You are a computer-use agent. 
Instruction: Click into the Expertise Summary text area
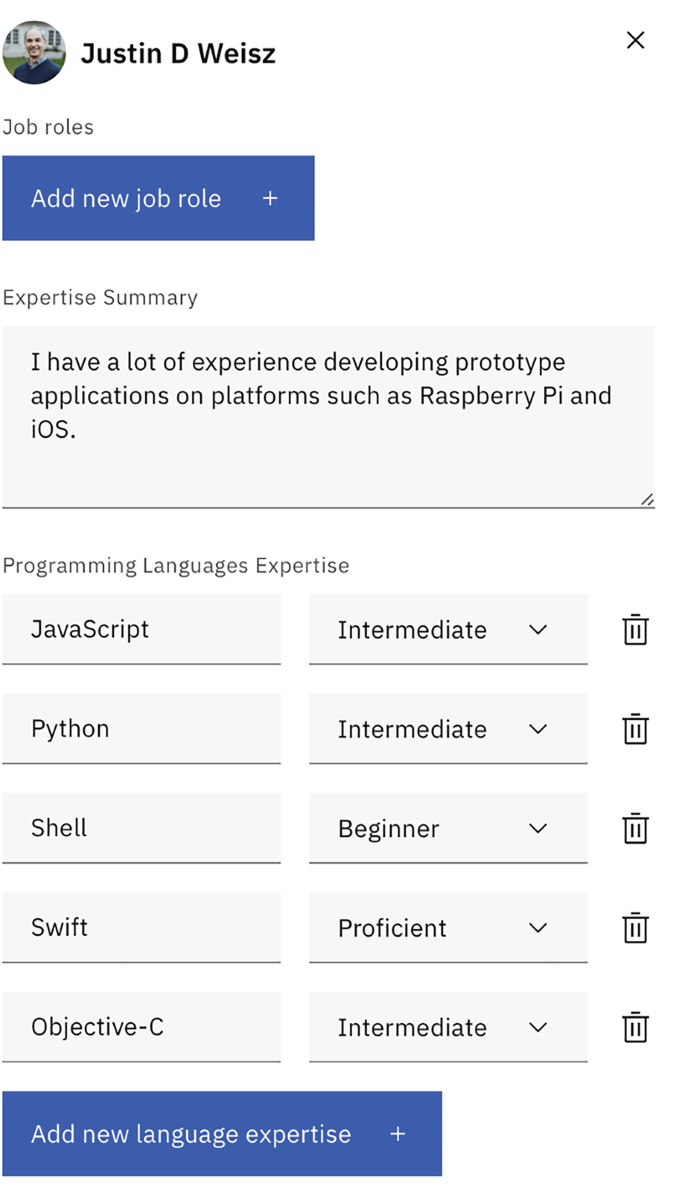[x=328, y=415]
